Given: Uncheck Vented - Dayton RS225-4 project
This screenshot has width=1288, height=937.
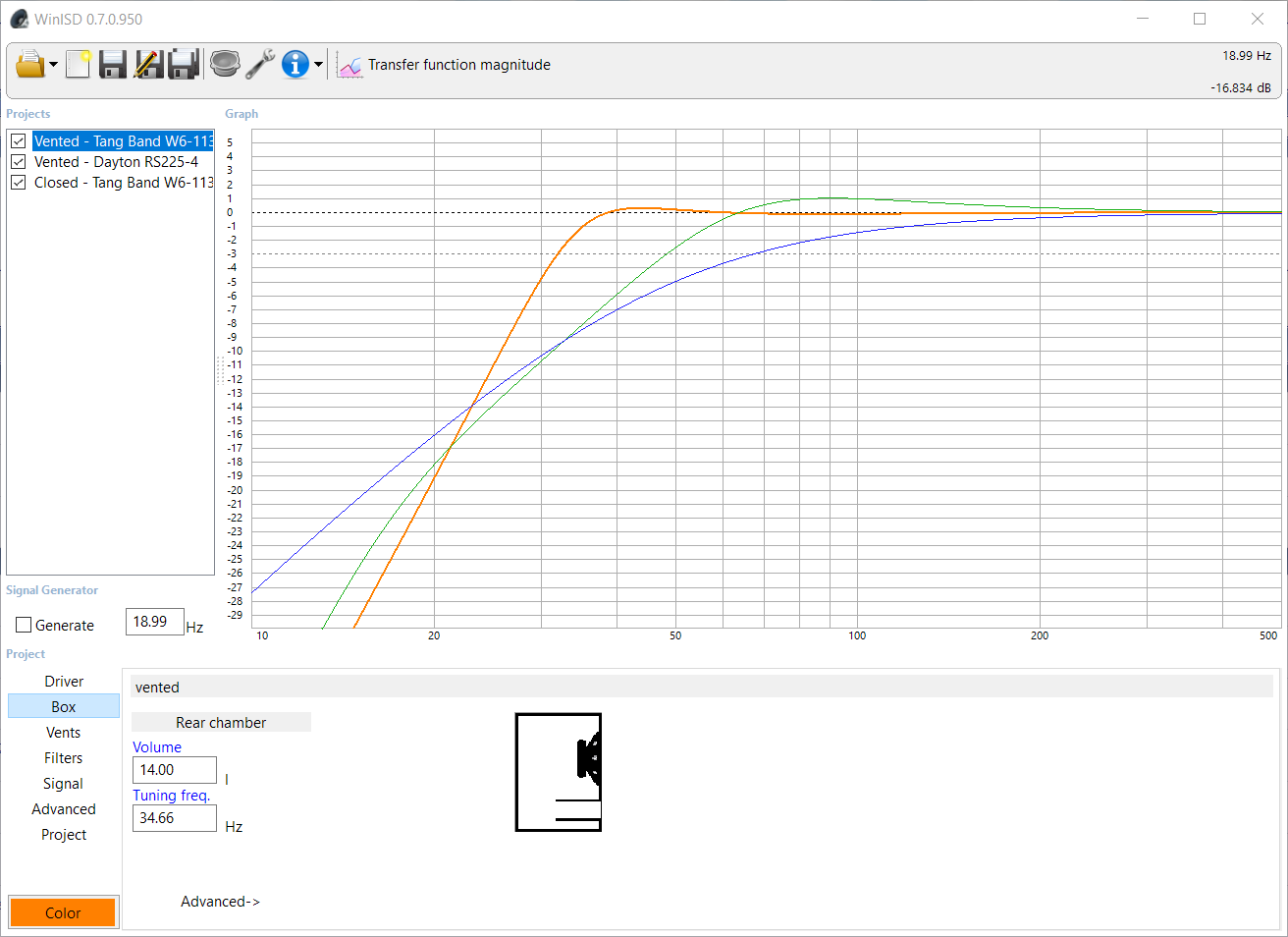Looking at the screenshot, I should [x=19, y=162].
